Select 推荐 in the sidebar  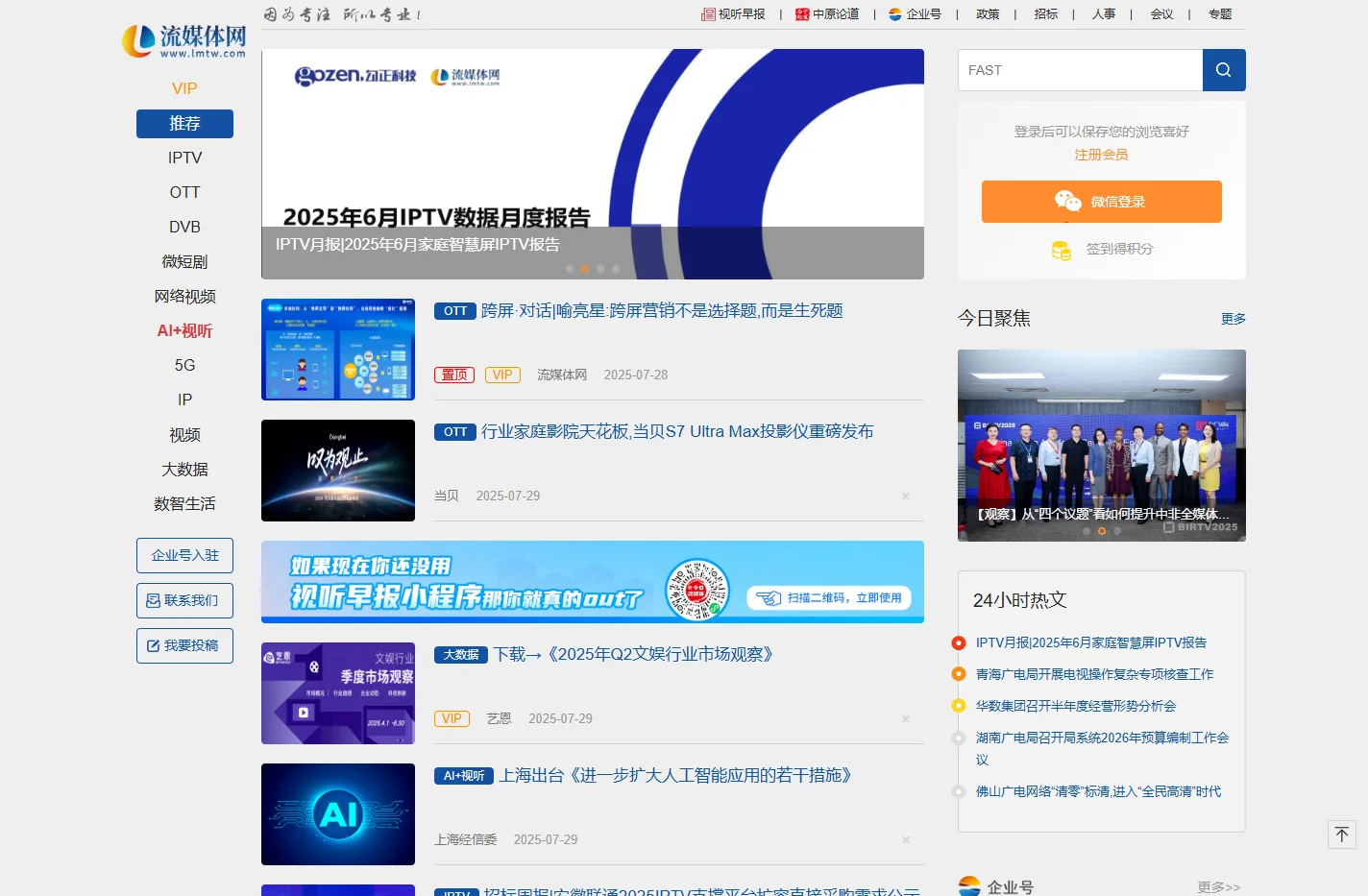[184, 124]
